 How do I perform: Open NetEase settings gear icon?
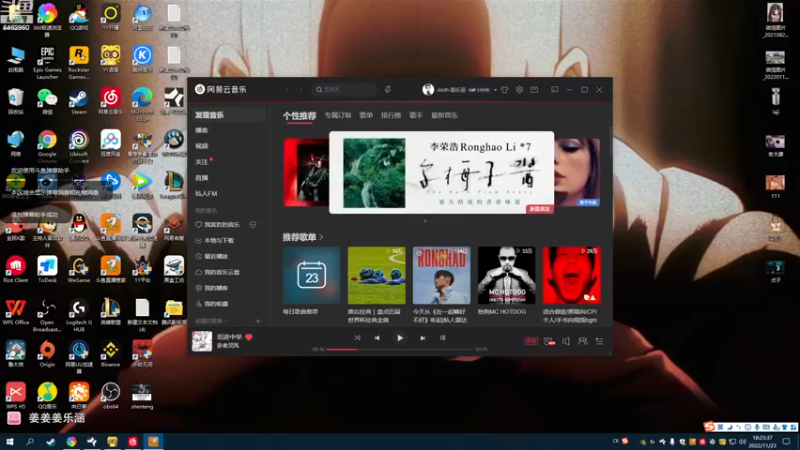519,90
